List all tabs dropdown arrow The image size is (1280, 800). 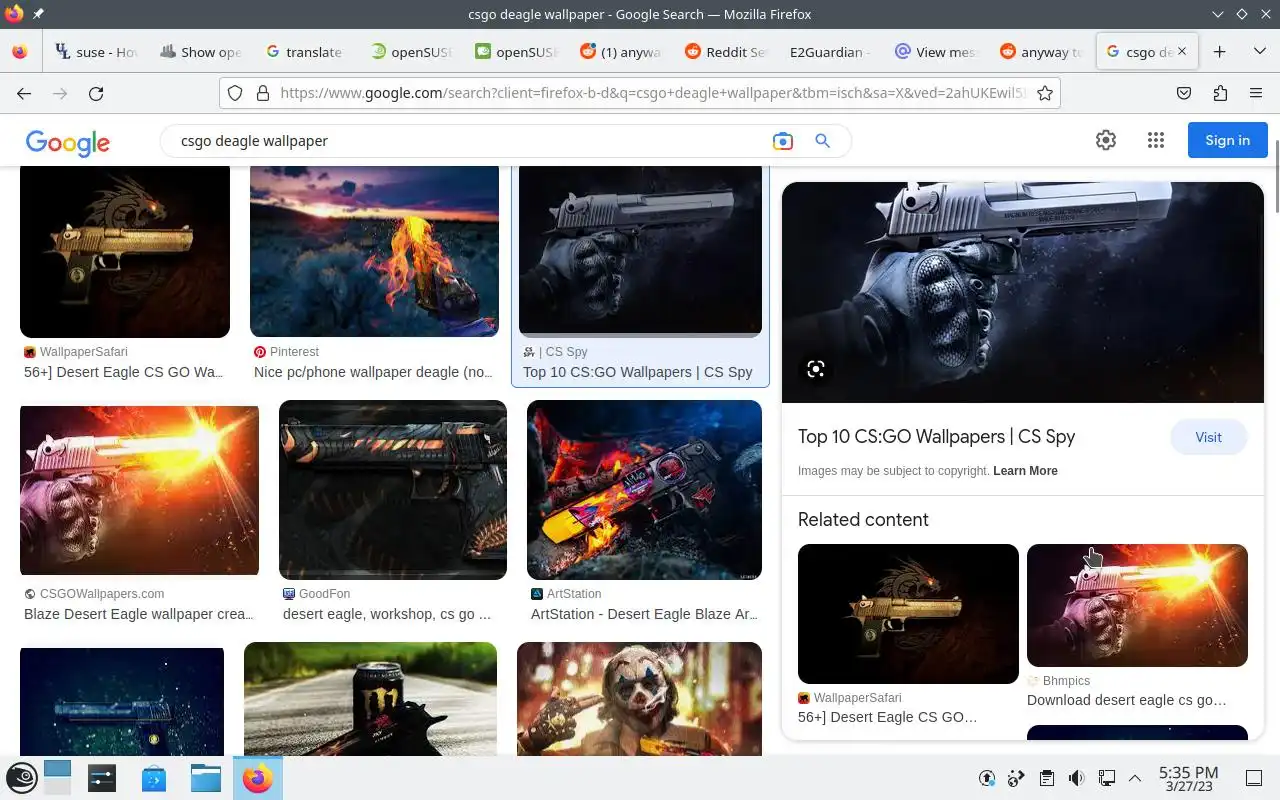[x=1259, y=52]
